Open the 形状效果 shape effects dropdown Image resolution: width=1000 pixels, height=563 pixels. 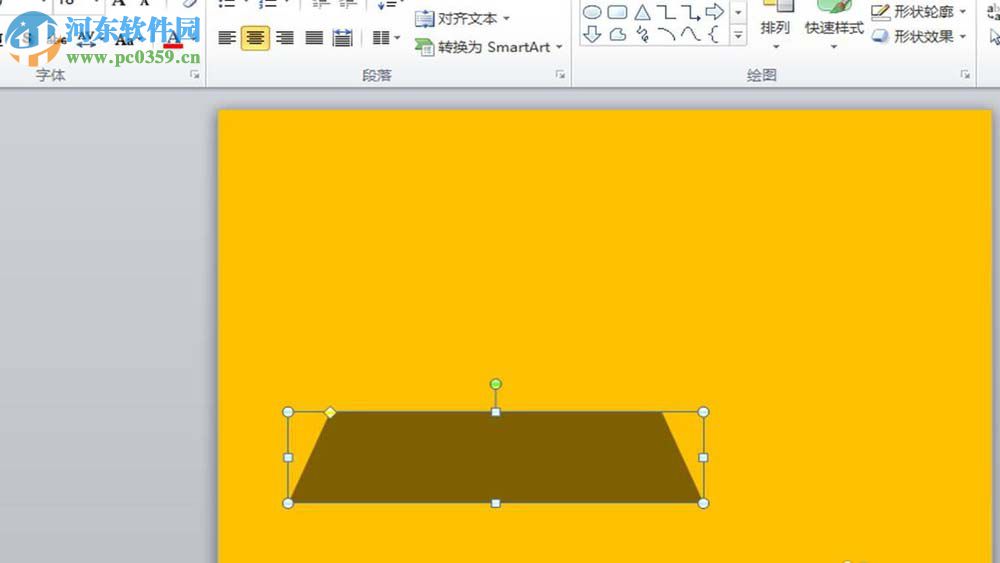918,36
